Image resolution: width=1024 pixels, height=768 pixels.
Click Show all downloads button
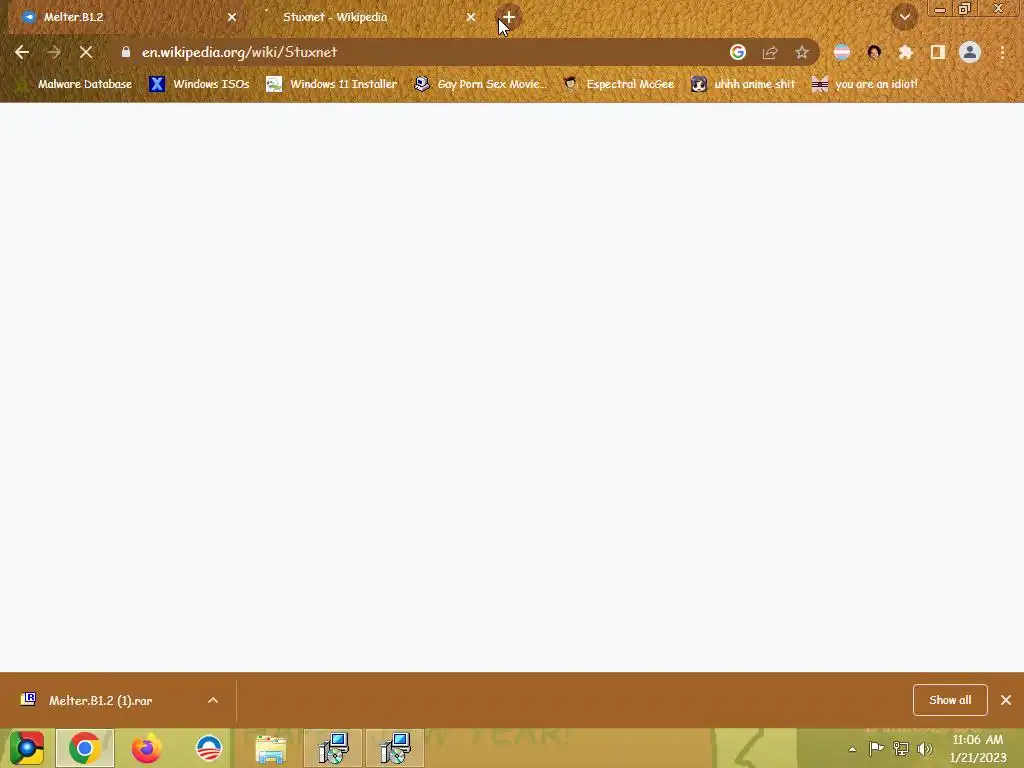point(950,700)
